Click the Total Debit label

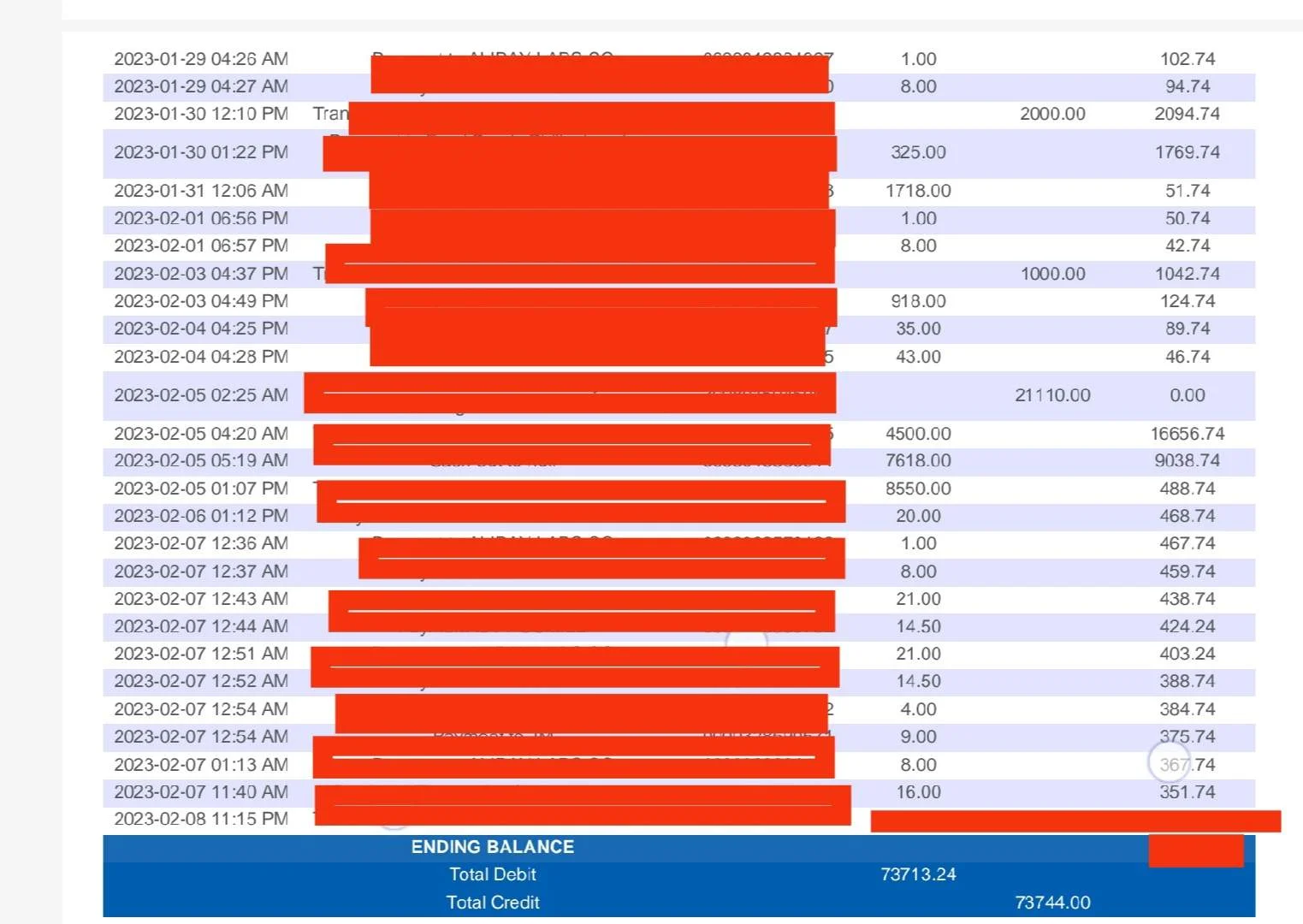pos(493,874)
